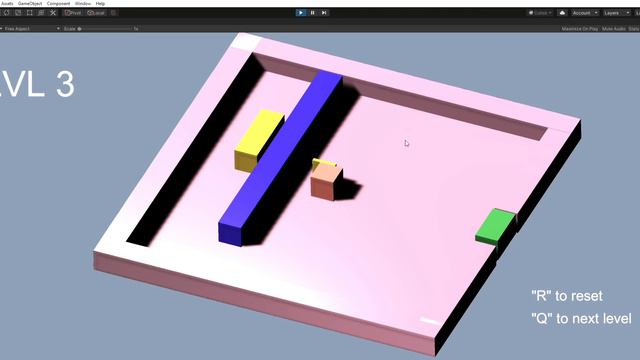Select the Transform tool in toolbar
This screenshot has height=360, width=640.
pos(41,13)
